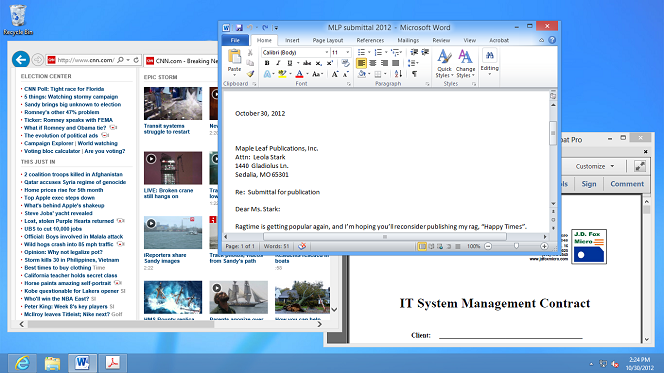This screenshot has height=373, width=664.
Task: Open the File tab in Word
Action: coord(235,40)
